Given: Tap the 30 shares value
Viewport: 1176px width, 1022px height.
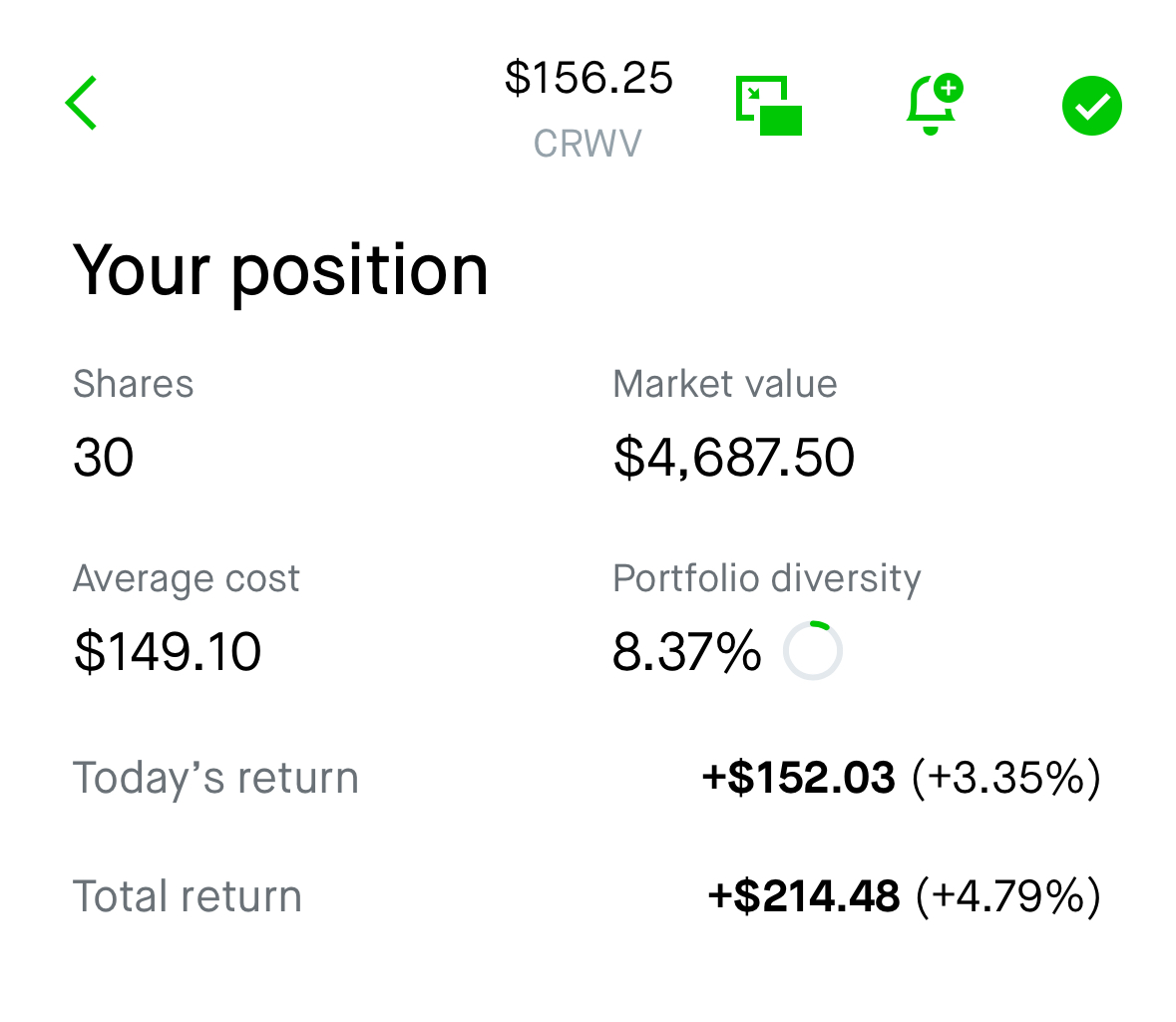Looking at the screenshot, I should click(104, 458).
